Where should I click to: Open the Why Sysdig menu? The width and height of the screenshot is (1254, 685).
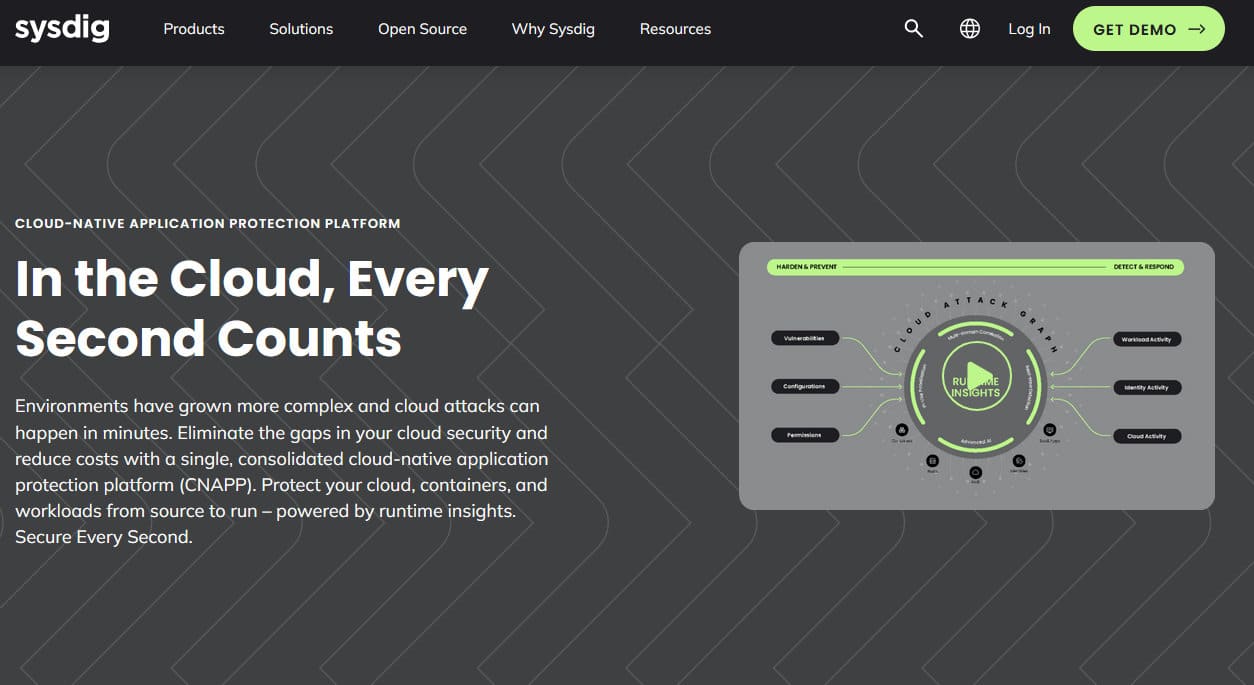coord(553,29)
